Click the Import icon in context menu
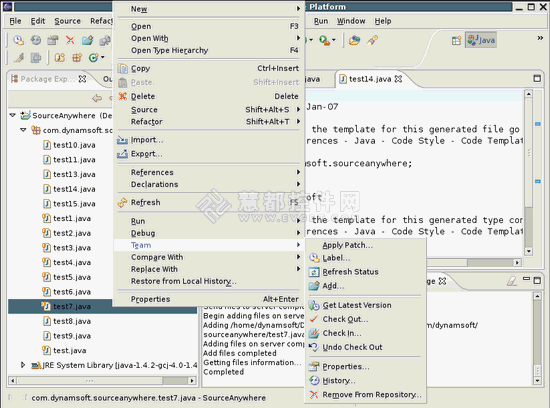Viewport: 550px width, 408px height. click(122, 140)
